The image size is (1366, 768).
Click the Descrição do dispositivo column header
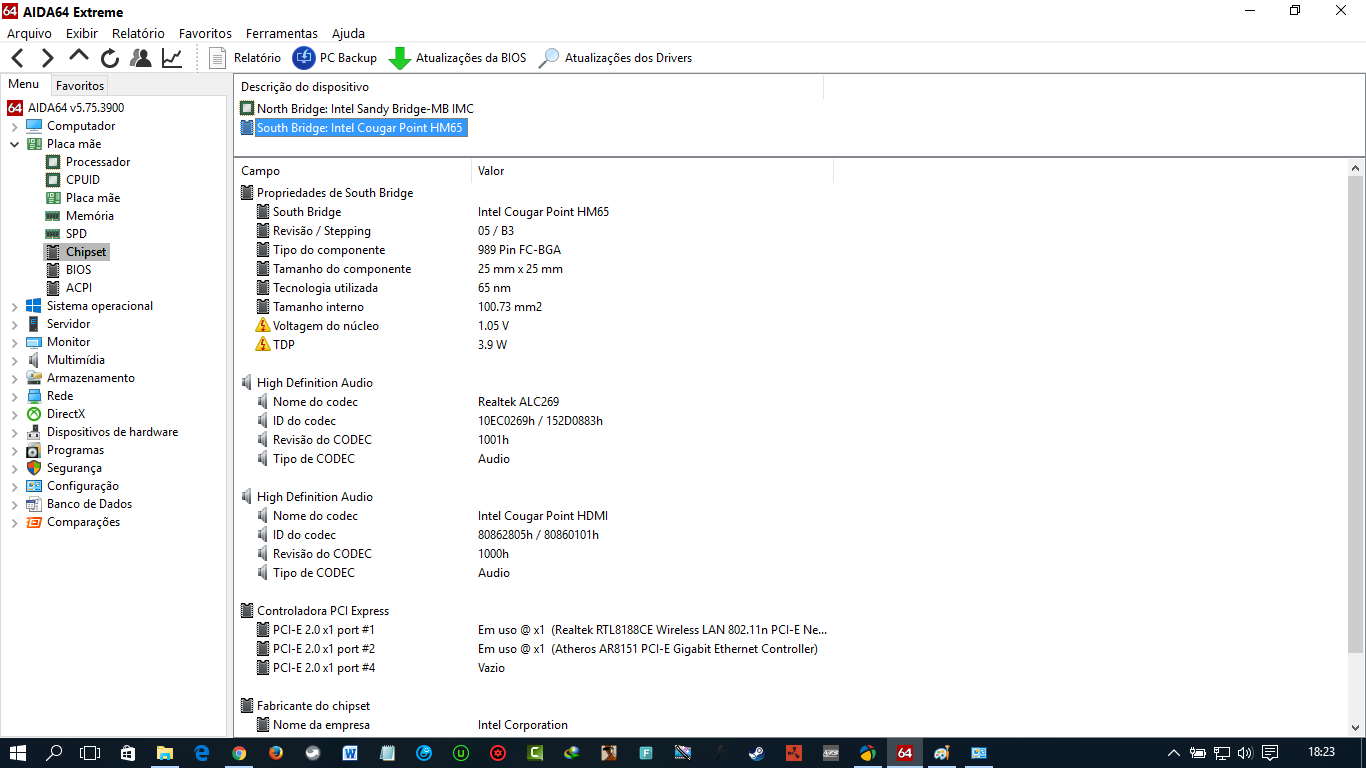[x=529, y=87]
